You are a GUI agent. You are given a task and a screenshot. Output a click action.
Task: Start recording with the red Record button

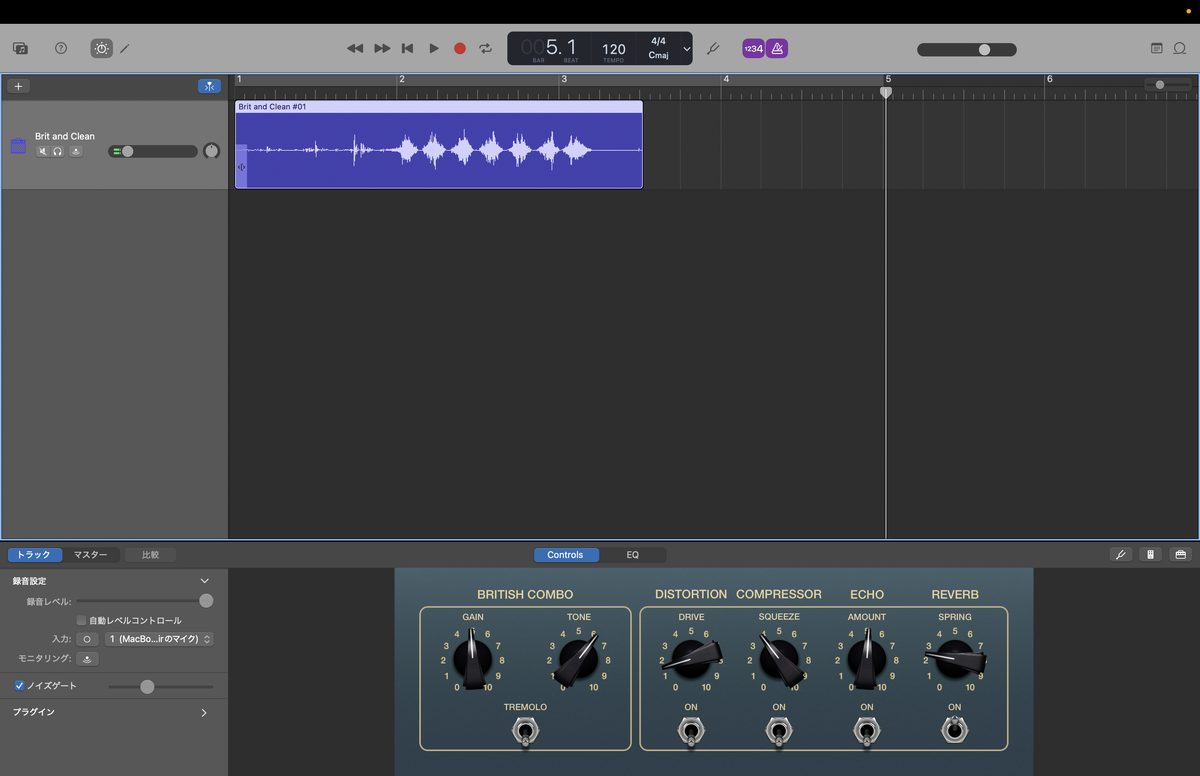click(x=460, y=48)
